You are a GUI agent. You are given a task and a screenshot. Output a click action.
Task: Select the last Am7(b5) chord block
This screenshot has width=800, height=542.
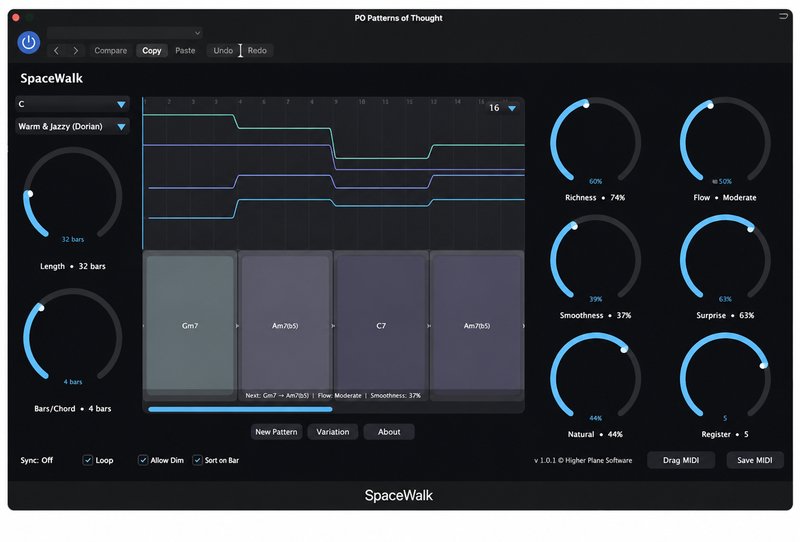point(477,325)
